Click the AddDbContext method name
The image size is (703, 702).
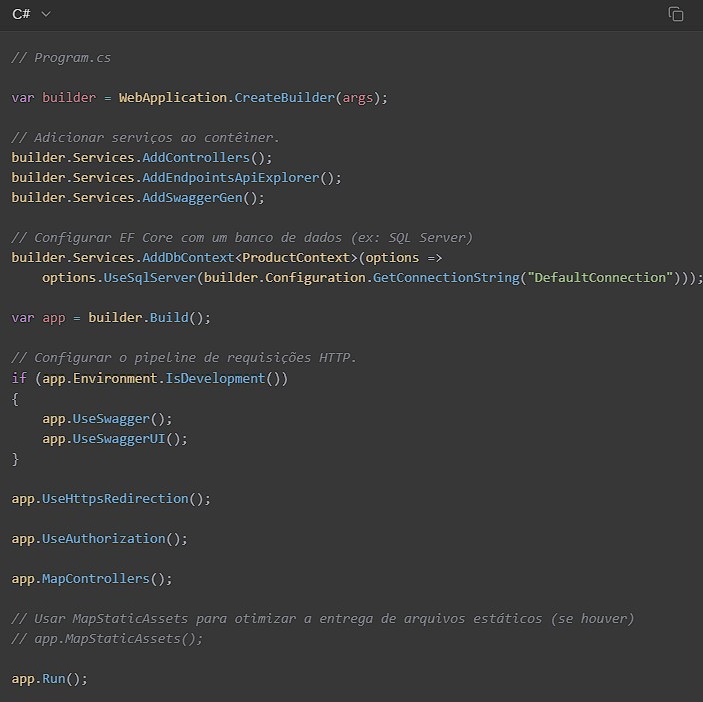coord(188,258)
